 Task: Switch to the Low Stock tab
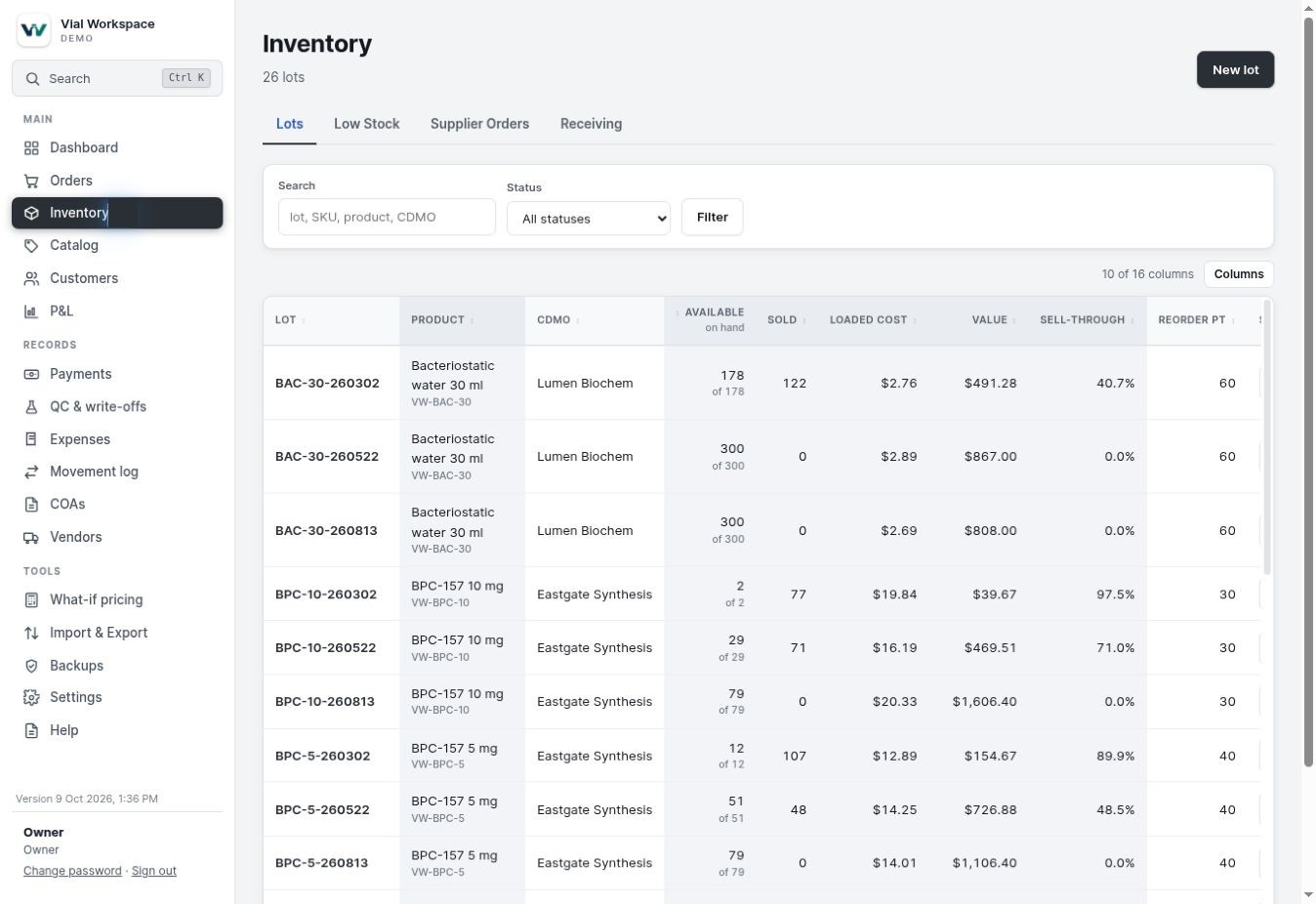pos(367,124)
